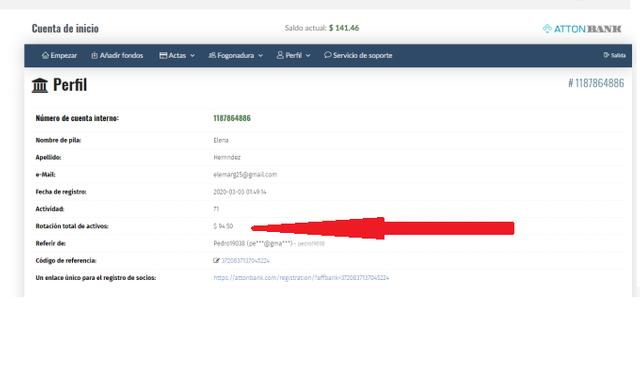
Task: Click the Referir de label
Action: [51, 243]
